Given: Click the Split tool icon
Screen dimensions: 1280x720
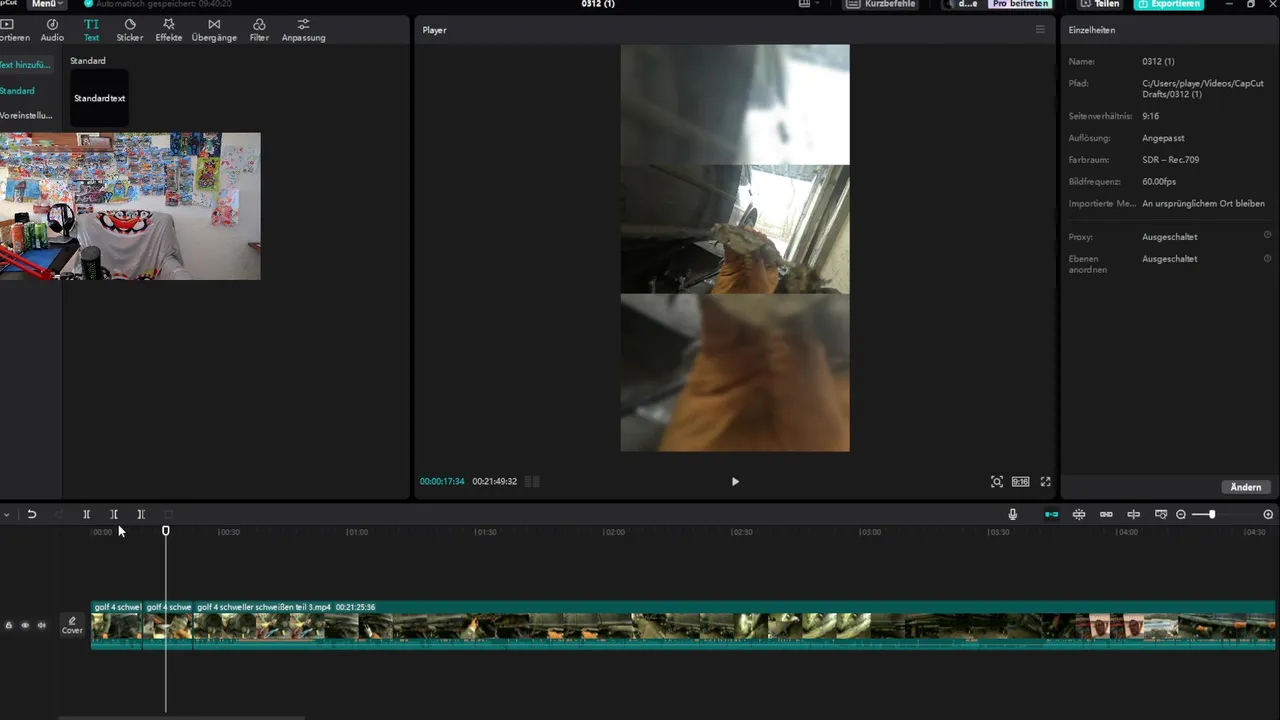Looking at the screenshot, I should tap(86, 514).
